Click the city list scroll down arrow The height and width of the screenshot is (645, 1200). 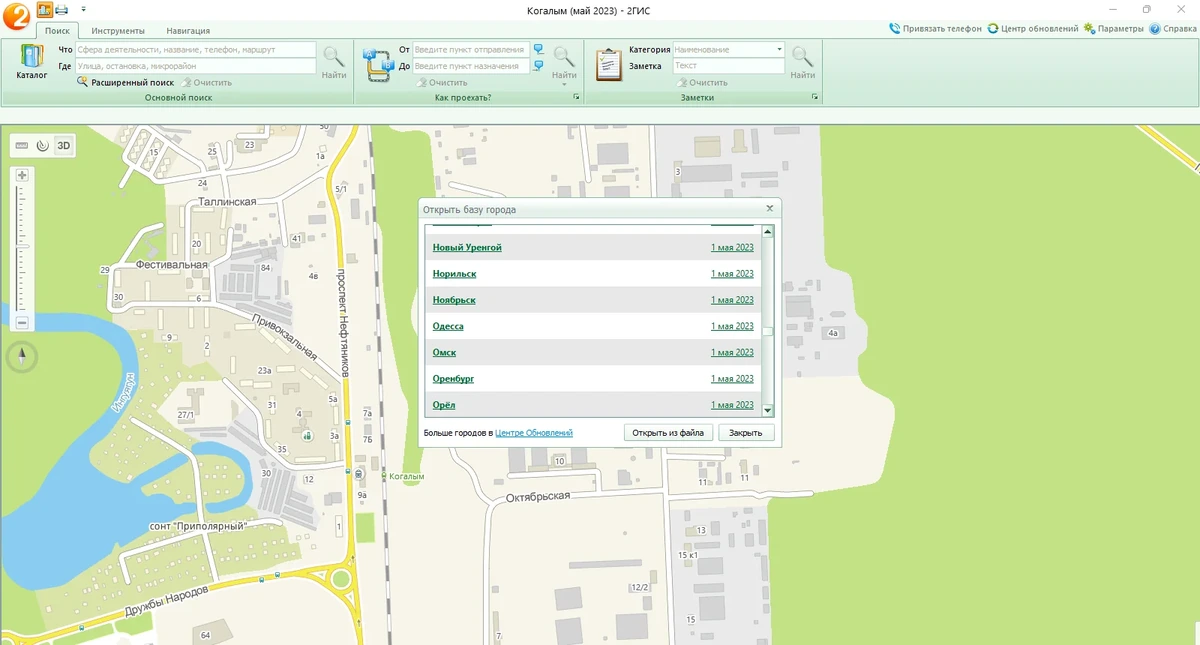point(768,410)
